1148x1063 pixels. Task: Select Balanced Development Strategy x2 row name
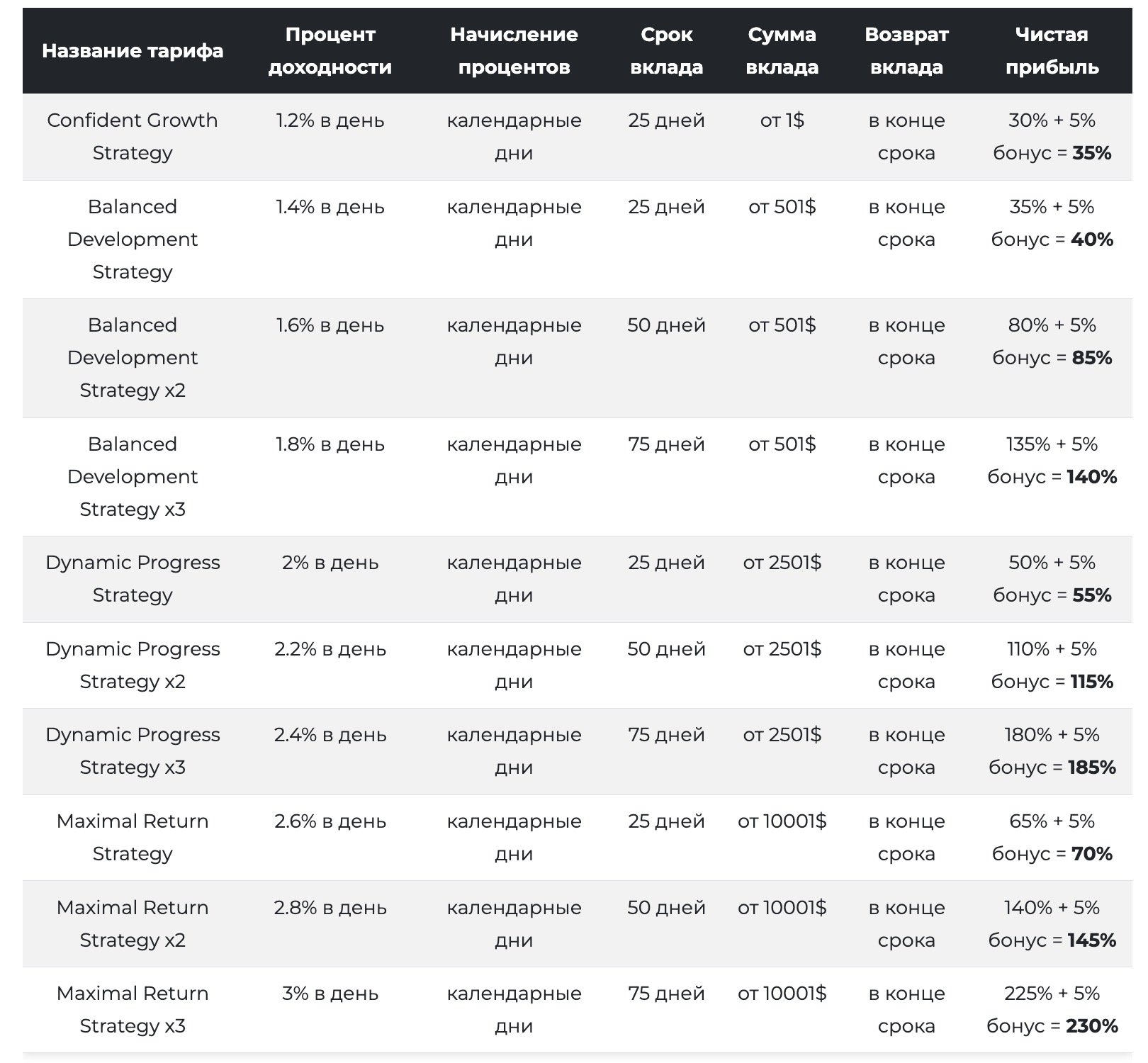[133, 358]
